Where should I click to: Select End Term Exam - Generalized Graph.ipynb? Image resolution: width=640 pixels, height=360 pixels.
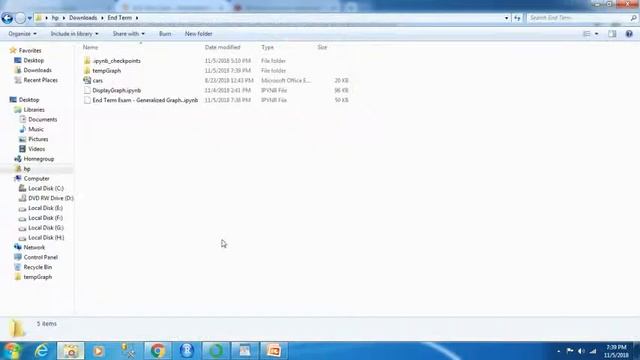click(145, 100)
